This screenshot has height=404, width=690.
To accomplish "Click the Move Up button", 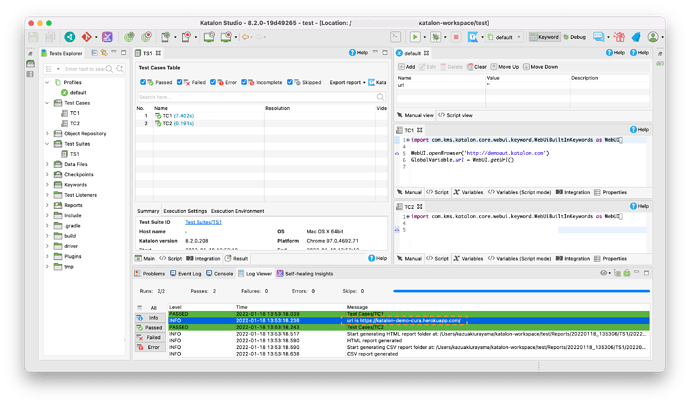I will [505, 67].
